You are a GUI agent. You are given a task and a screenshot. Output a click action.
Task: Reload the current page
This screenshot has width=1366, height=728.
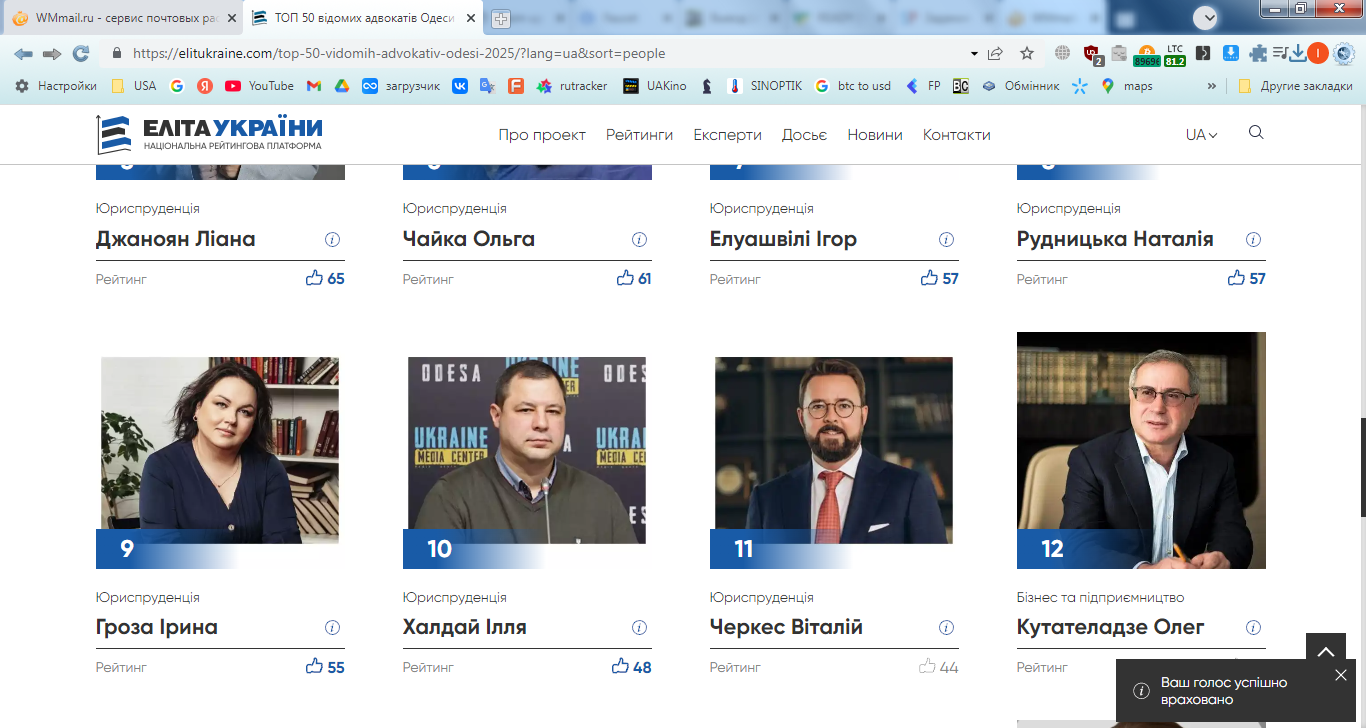81,53
